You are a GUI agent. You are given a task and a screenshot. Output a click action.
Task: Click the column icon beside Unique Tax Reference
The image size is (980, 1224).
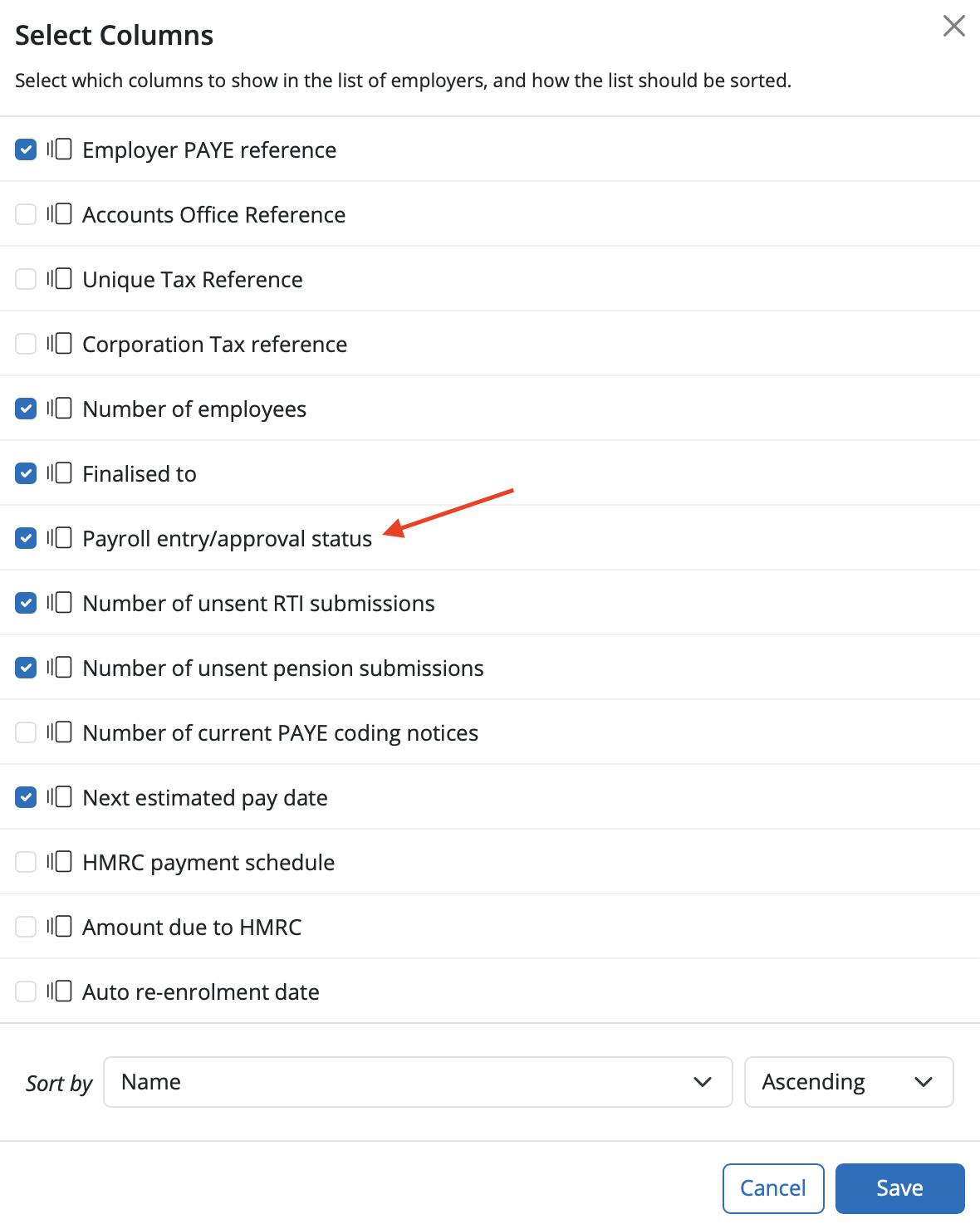point(59,279)
